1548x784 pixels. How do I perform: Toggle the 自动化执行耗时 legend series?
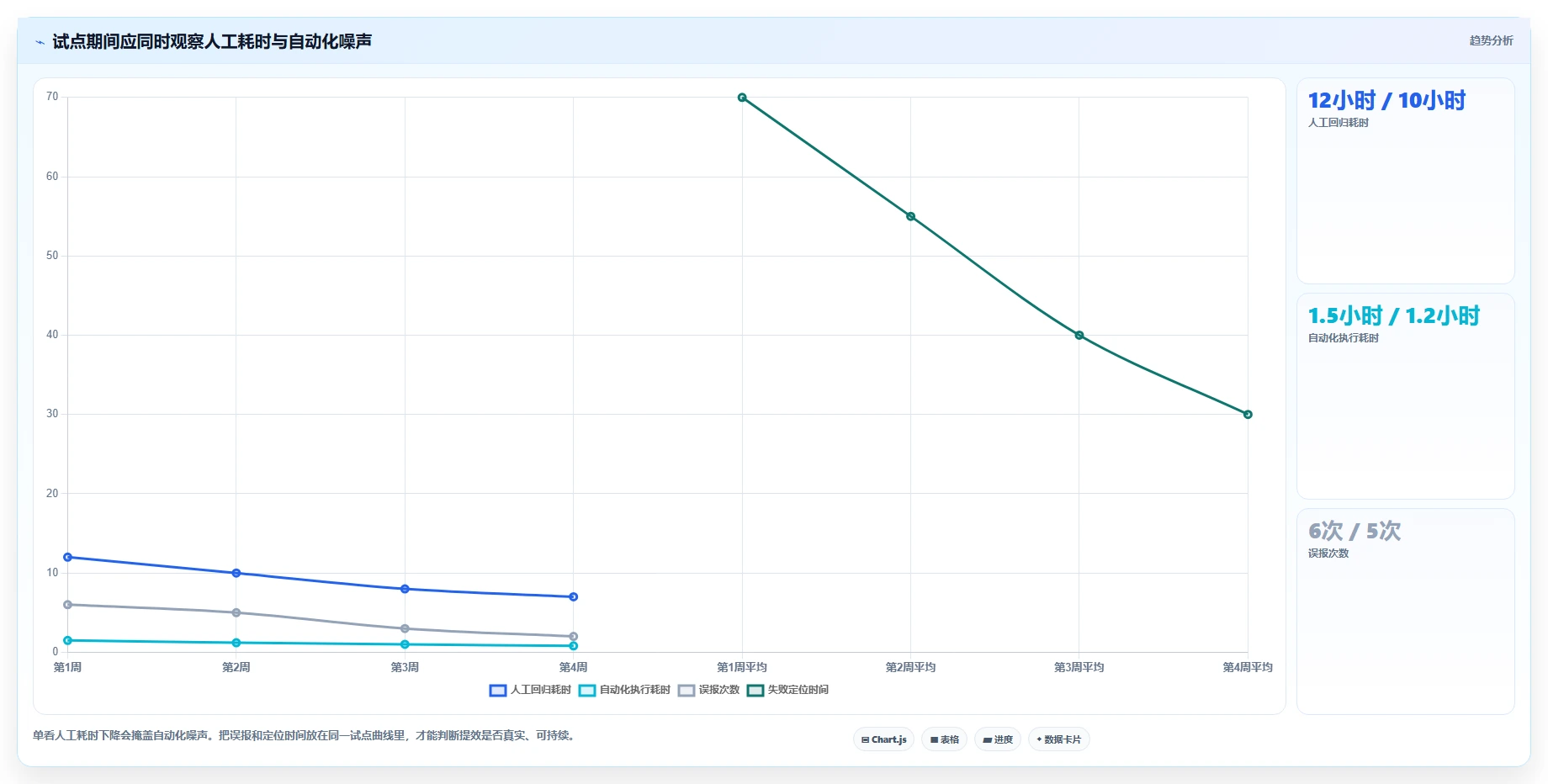pos(624,690)
